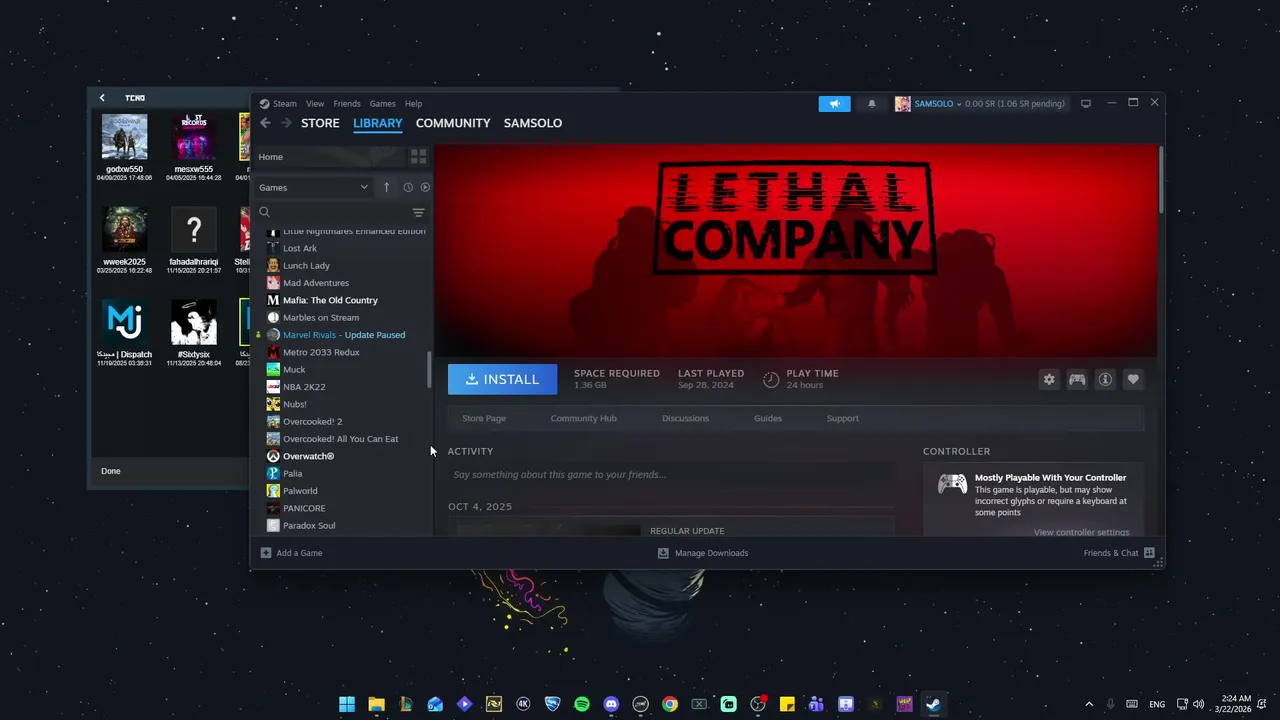Open the Community Hub link
Image resolution: width=1280 pixels, height=720 pixels.
584,418
